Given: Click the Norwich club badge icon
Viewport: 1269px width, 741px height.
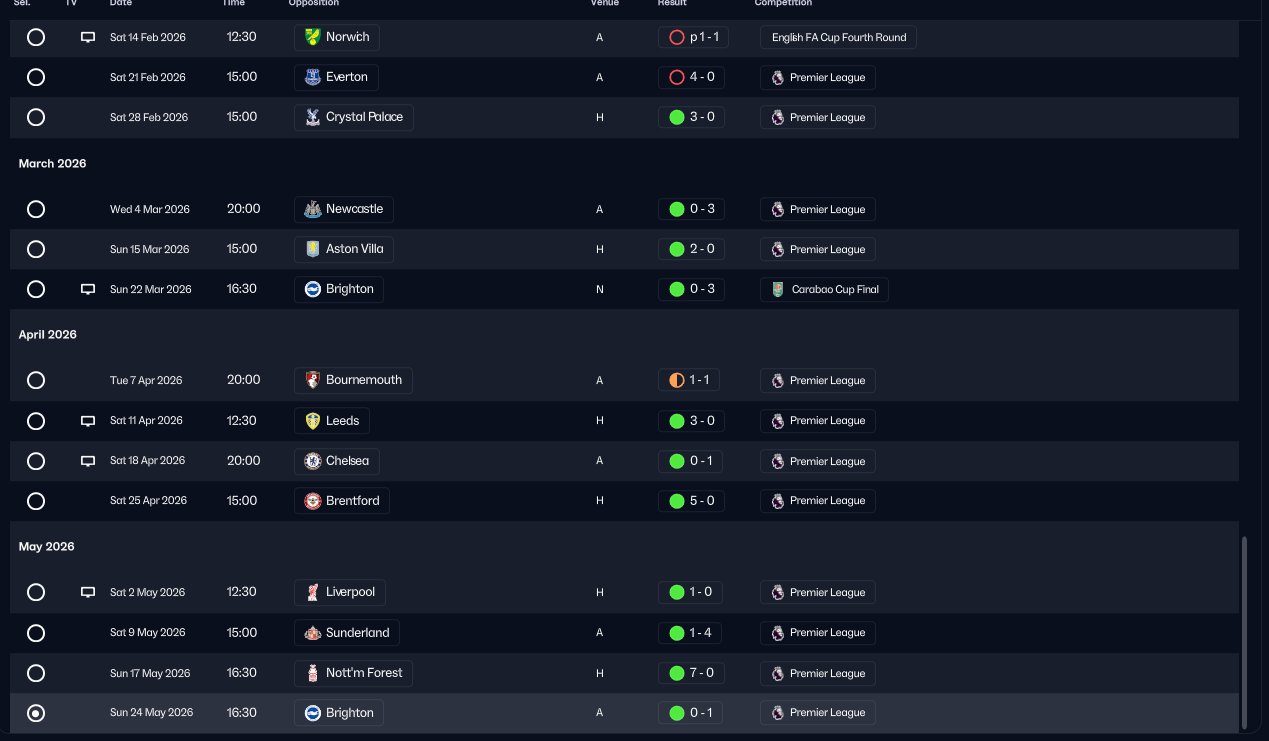Looking at the screenshot, I should pos(312,37).
